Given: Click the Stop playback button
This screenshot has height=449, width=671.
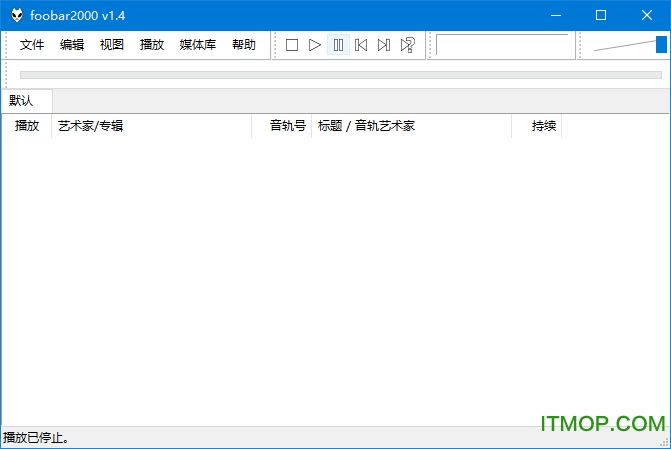Looking at the screenshot, I should tap(292, 45).
